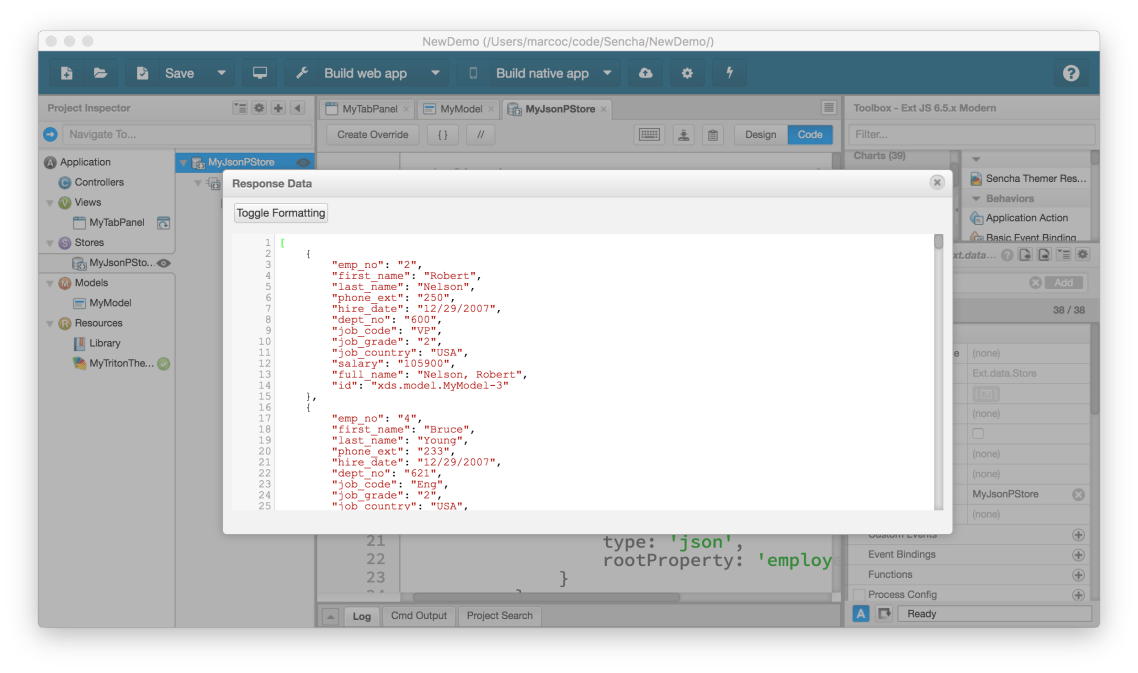Open the tab list icon above editor
1138x673 pixels.
(828, 107)
